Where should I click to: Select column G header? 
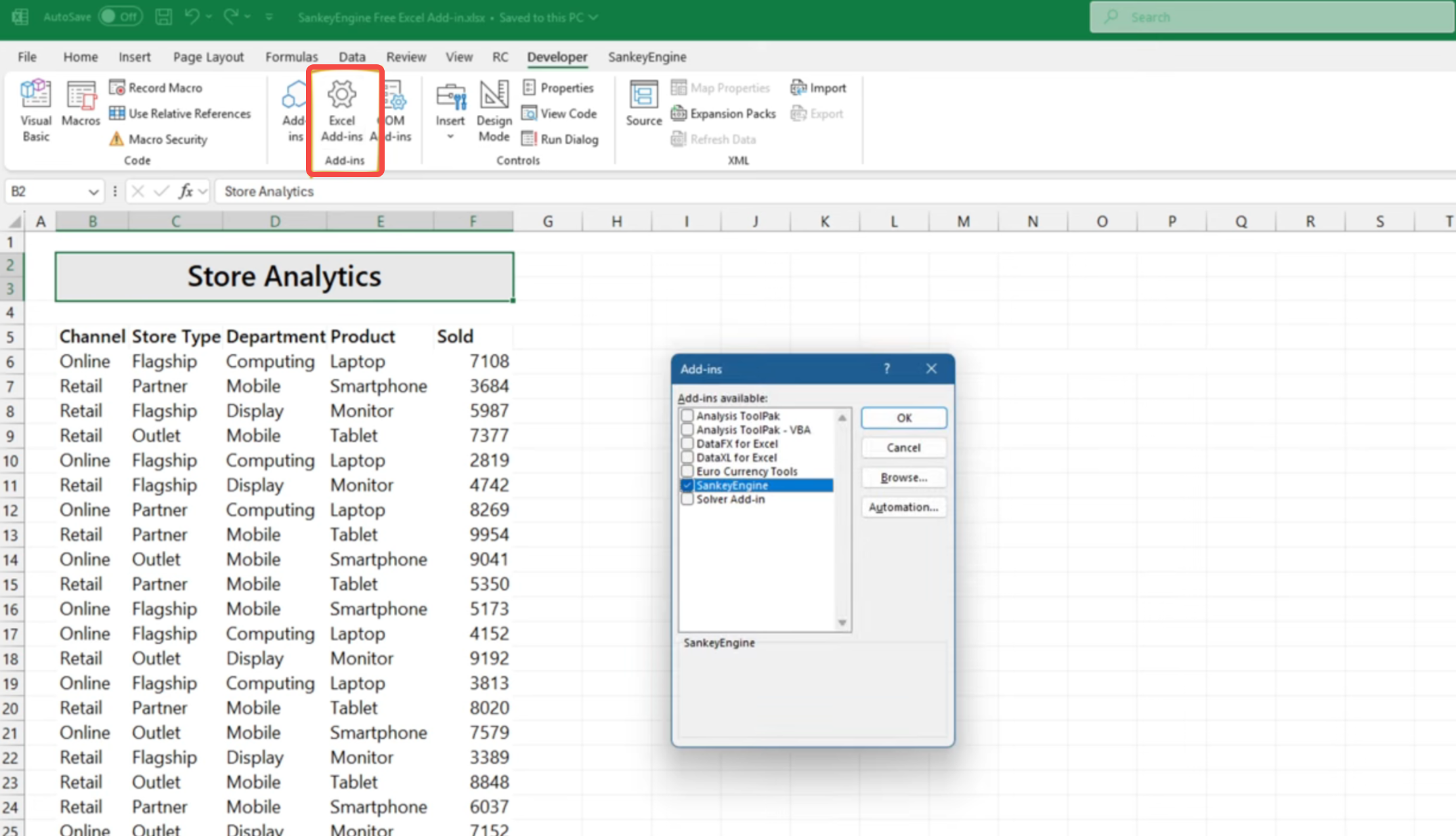[547, 222]
